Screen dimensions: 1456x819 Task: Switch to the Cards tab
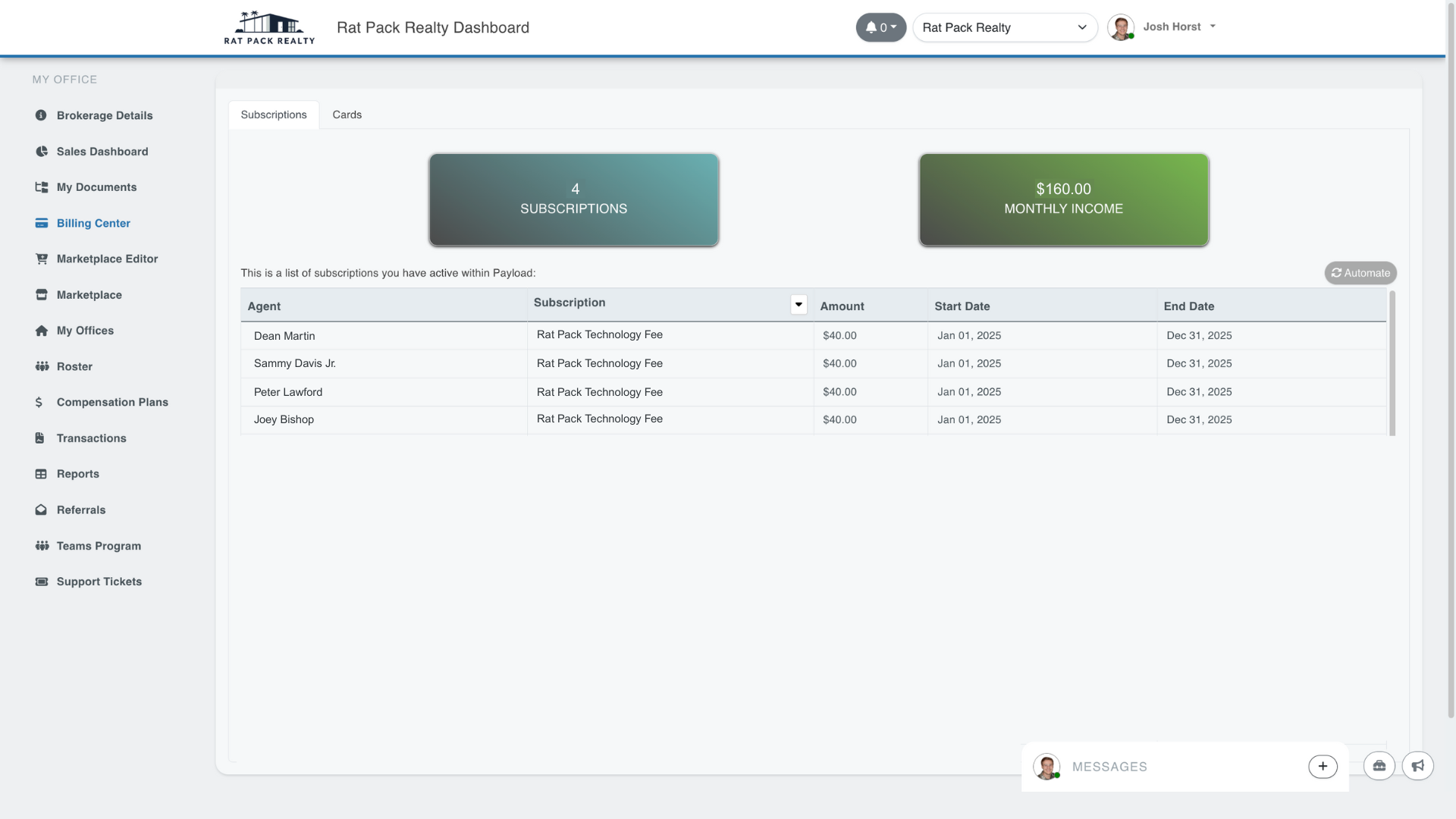(347, 115)
